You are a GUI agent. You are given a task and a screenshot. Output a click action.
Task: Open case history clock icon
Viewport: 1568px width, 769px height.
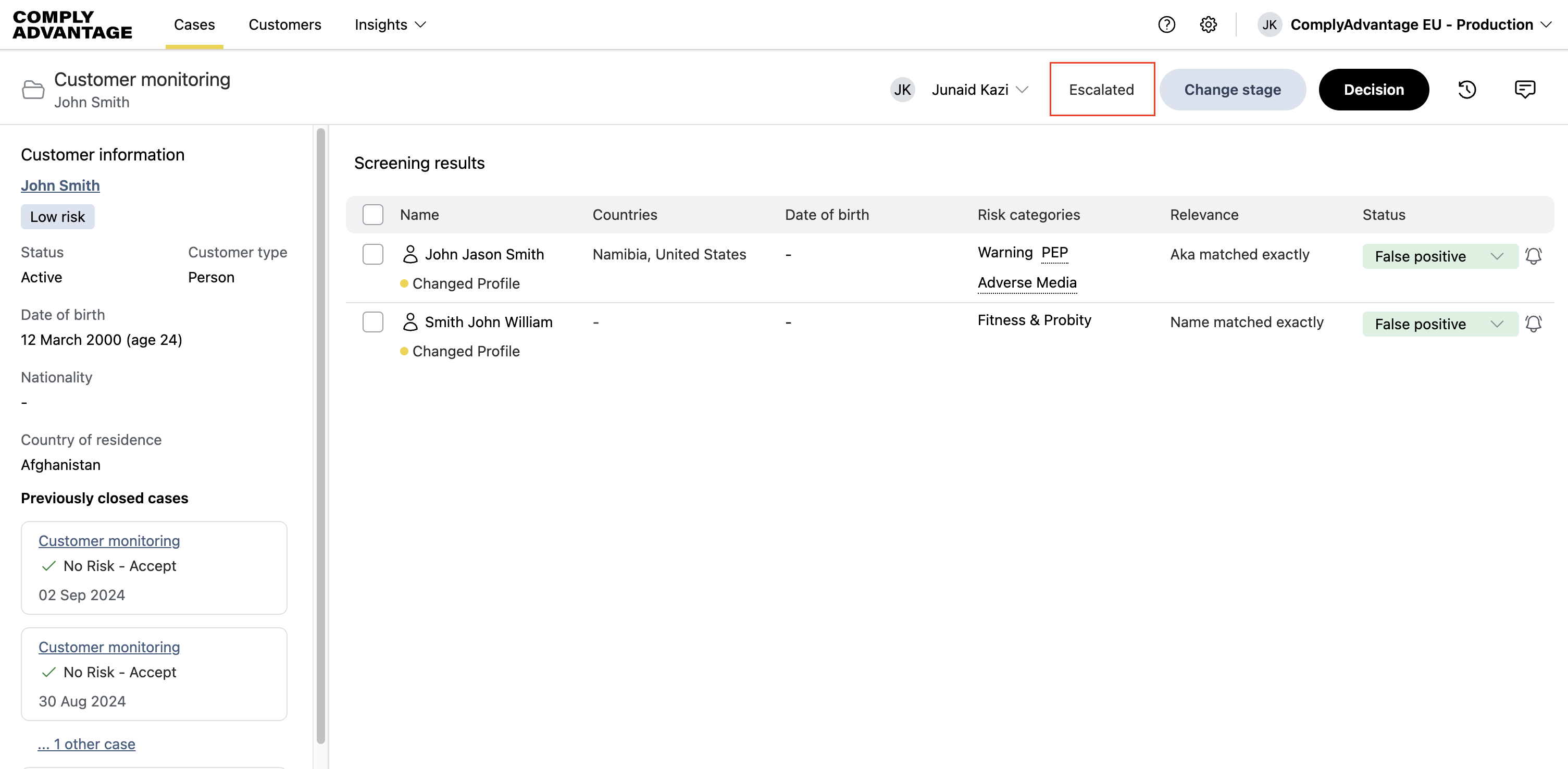point(1467,90)
